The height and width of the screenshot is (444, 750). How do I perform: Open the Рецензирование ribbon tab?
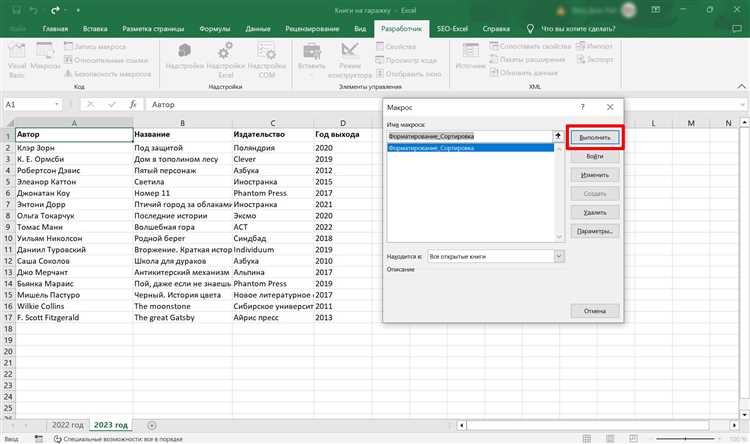click(x=312, y=29)
